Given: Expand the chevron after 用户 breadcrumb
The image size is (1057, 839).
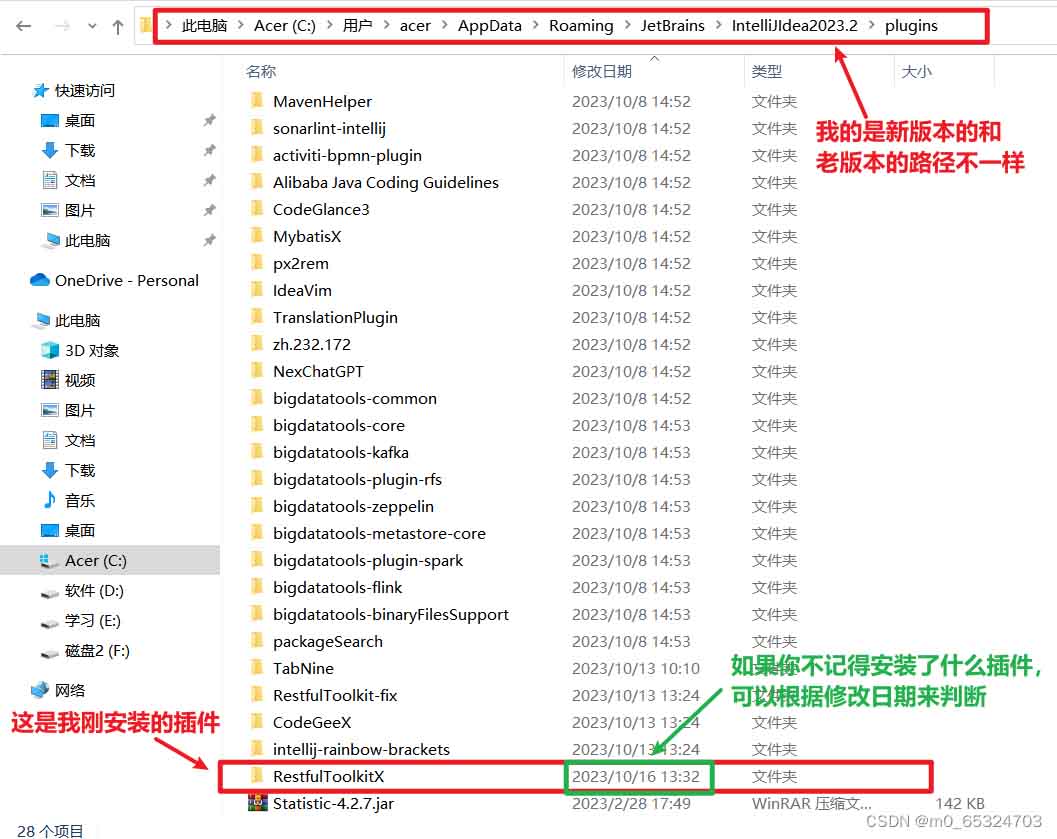Looking at the screenshot, I should [386, 26].
